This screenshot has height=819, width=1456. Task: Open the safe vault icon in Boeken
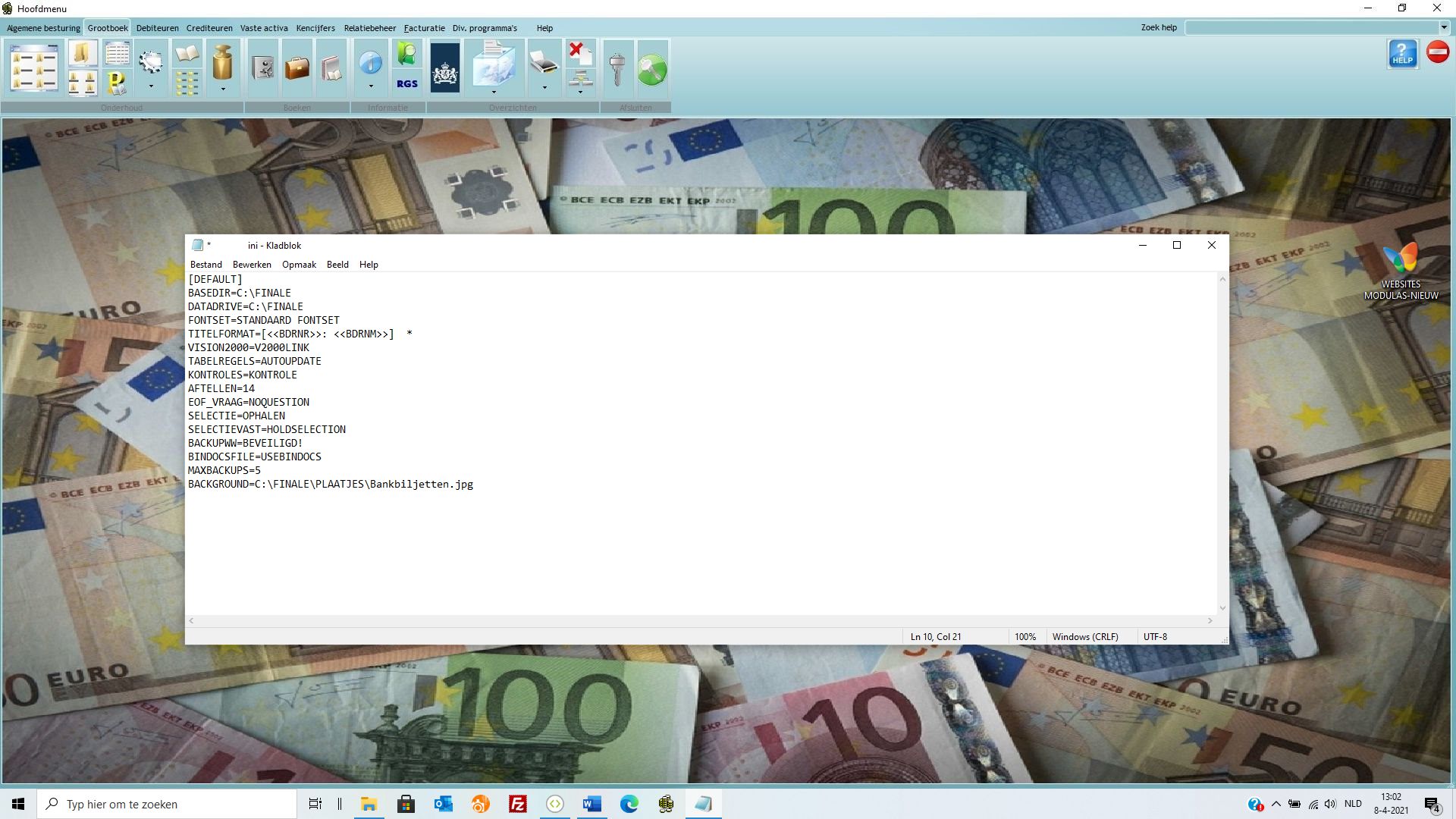point(263,67)
